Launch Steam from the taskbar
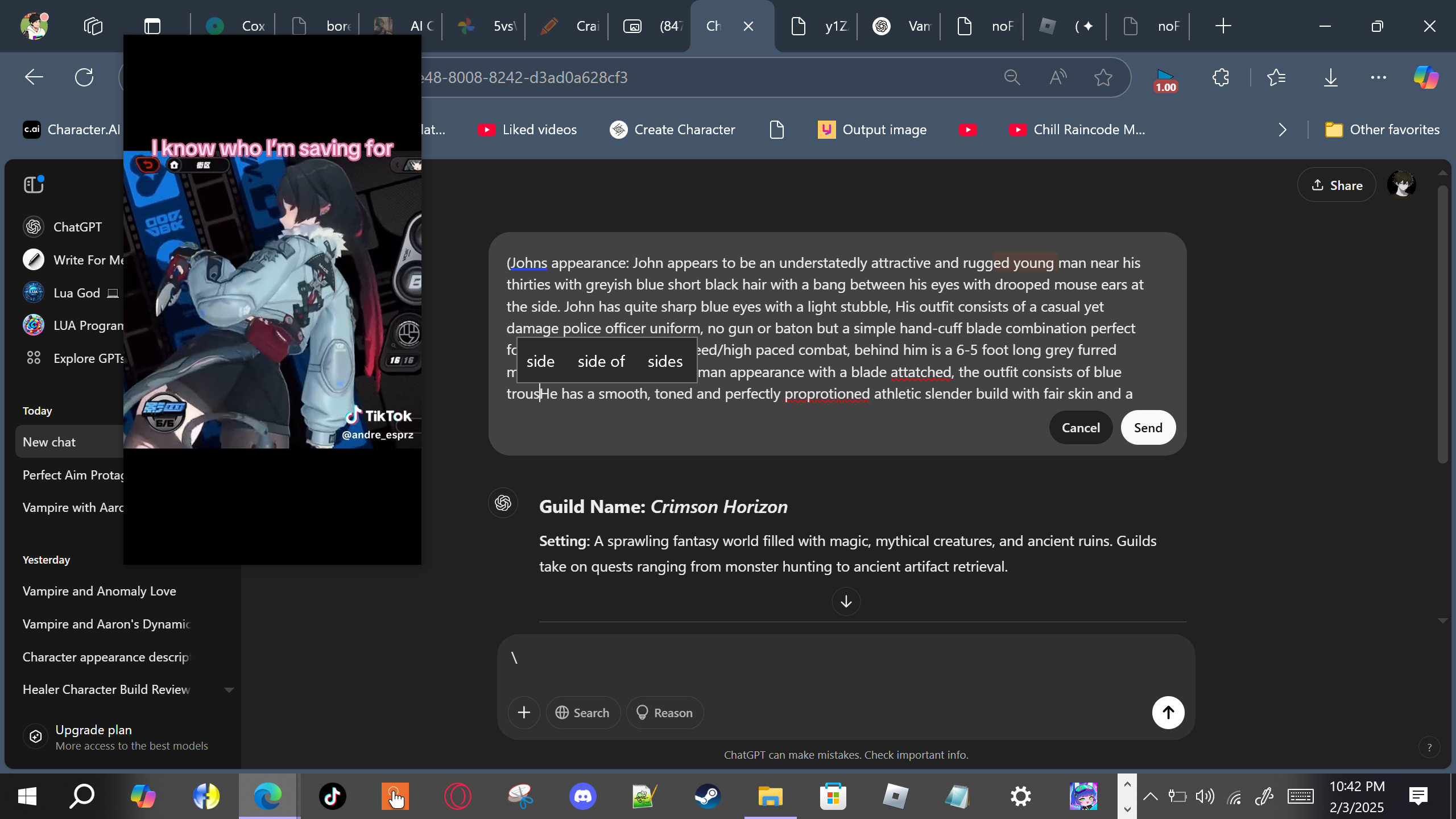This screenshot has height=819, width=1456. [708, 796]
